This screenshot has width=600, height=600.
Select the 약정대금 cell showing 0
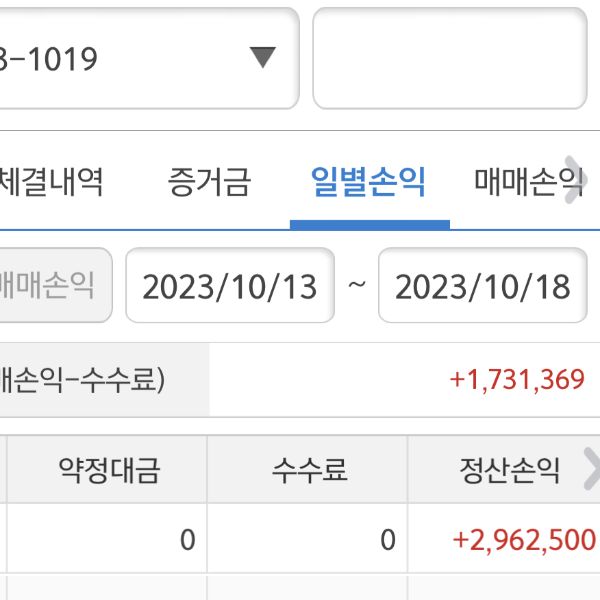[x=187, y=540]
